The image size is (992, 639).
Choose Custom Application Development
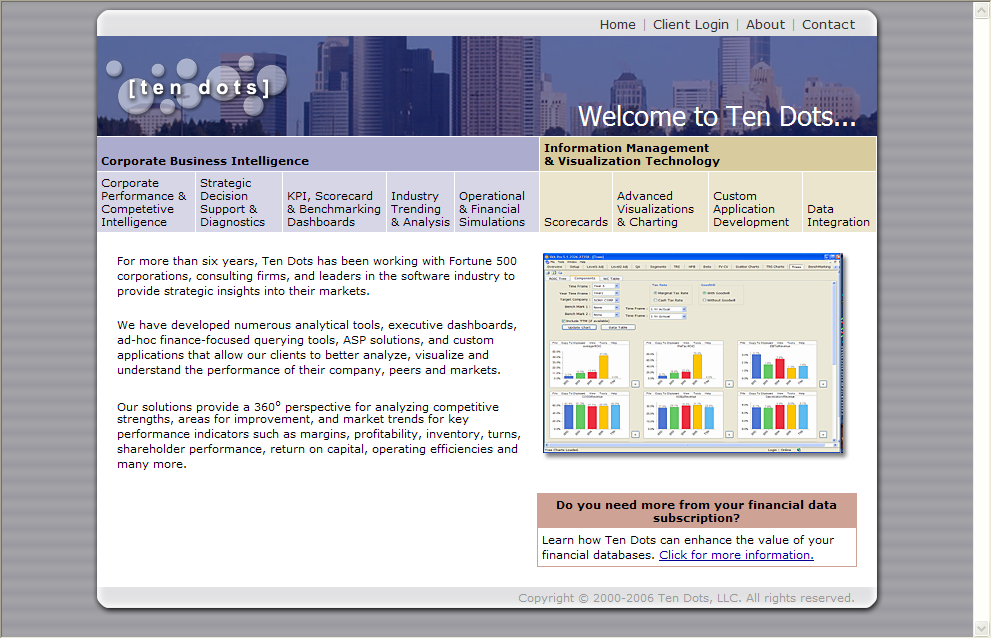tap(751, 209)
